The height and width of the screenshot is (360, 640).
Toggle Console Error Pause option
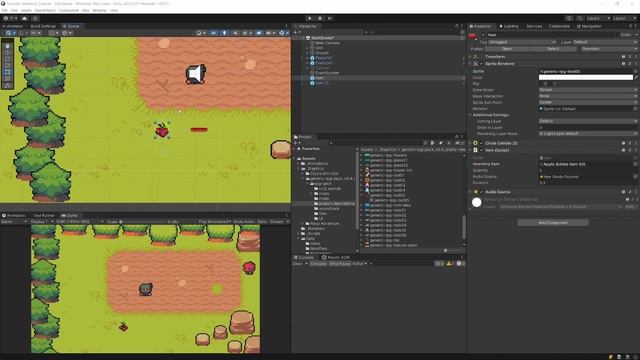[x=340, y=264]
